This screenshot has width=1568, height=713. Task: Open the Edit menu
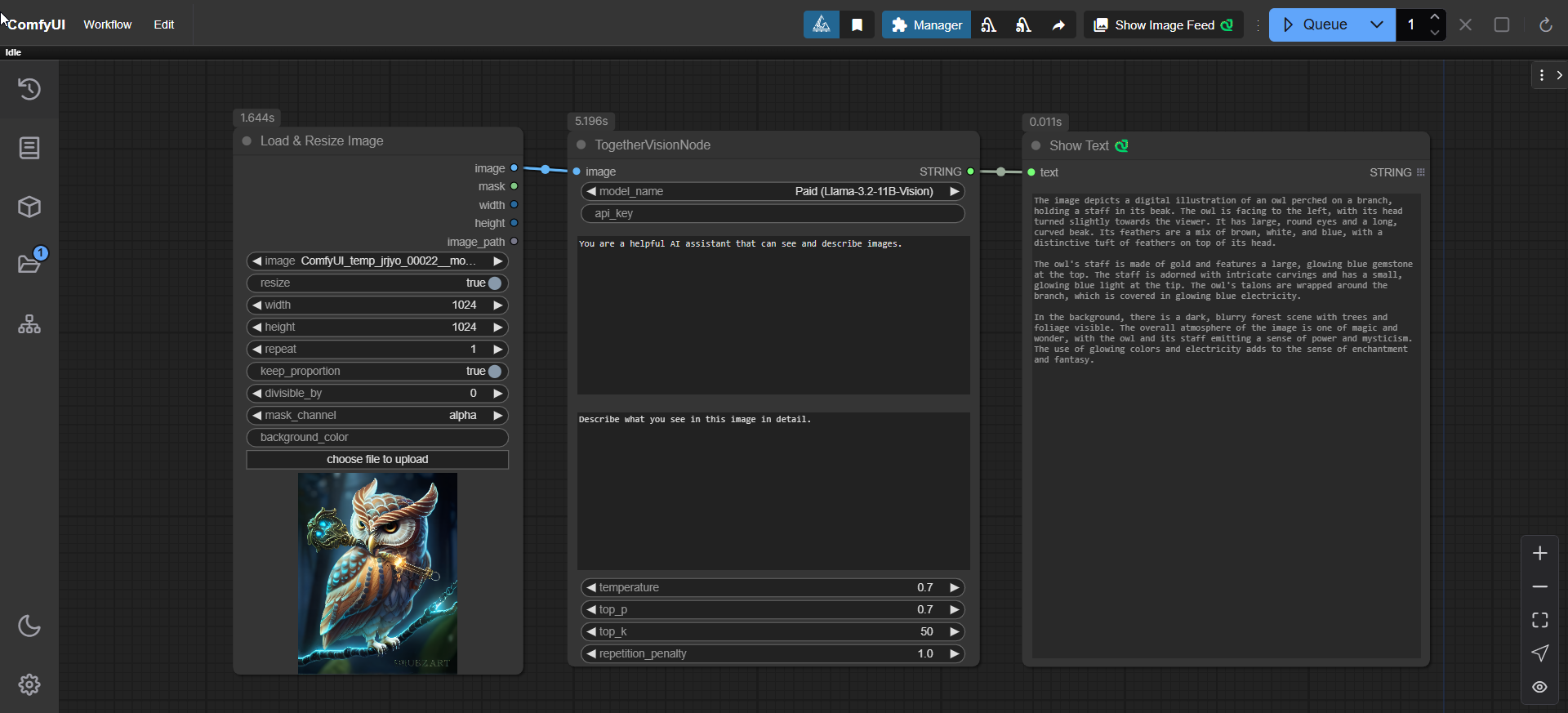pos(163,25)
